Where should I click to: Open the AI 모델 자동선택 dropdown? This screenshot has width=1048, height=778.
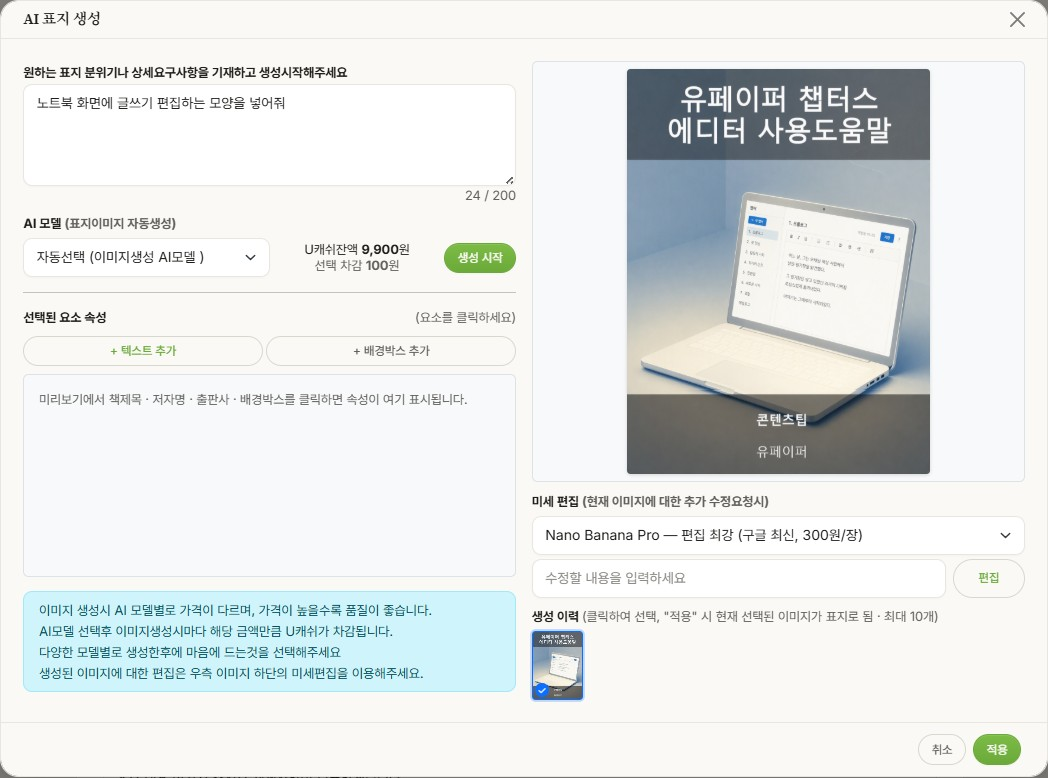click(146, 257)
